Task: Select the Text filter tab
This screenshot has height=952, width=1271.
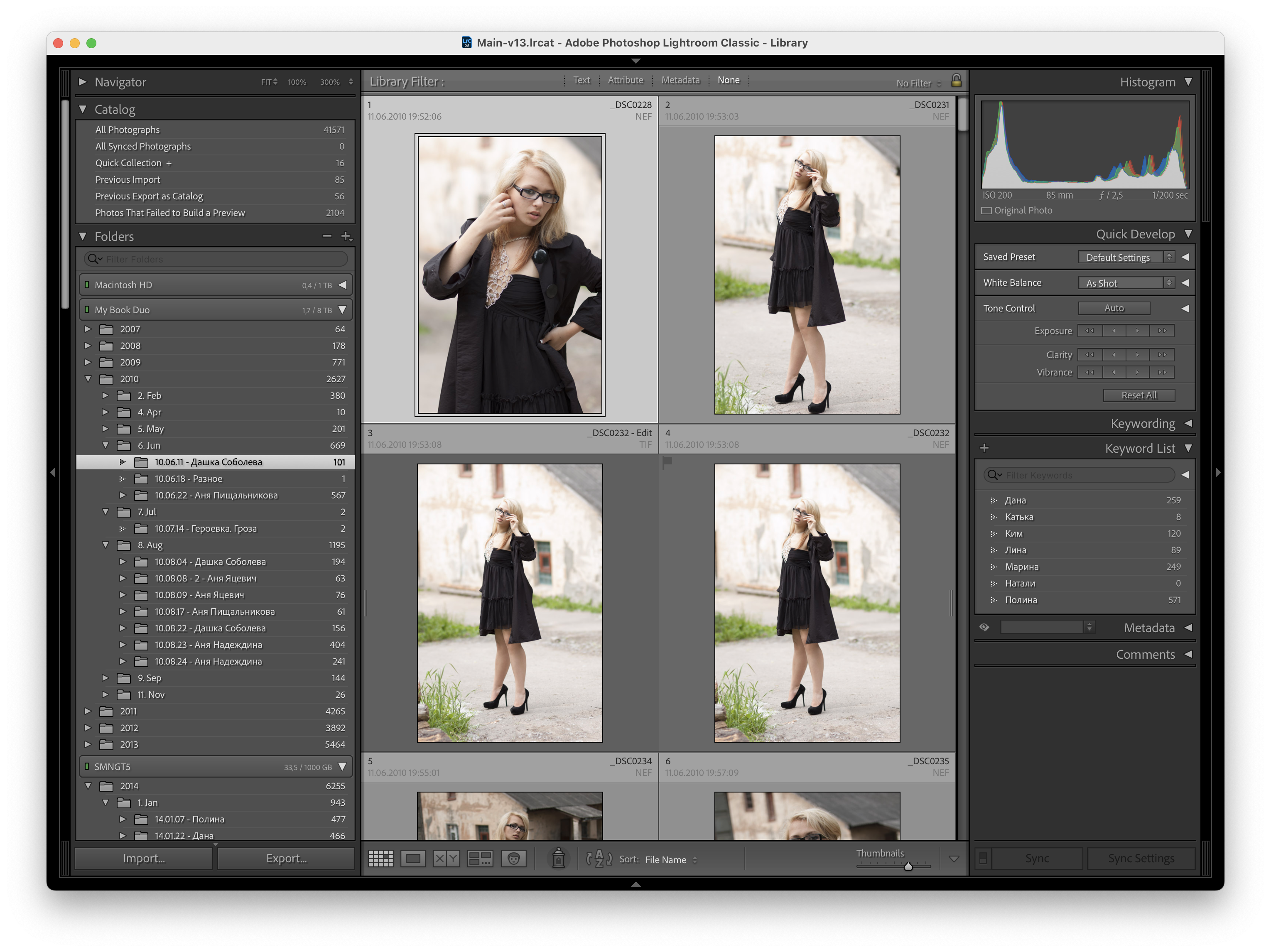Action: [x=582, y=80]
